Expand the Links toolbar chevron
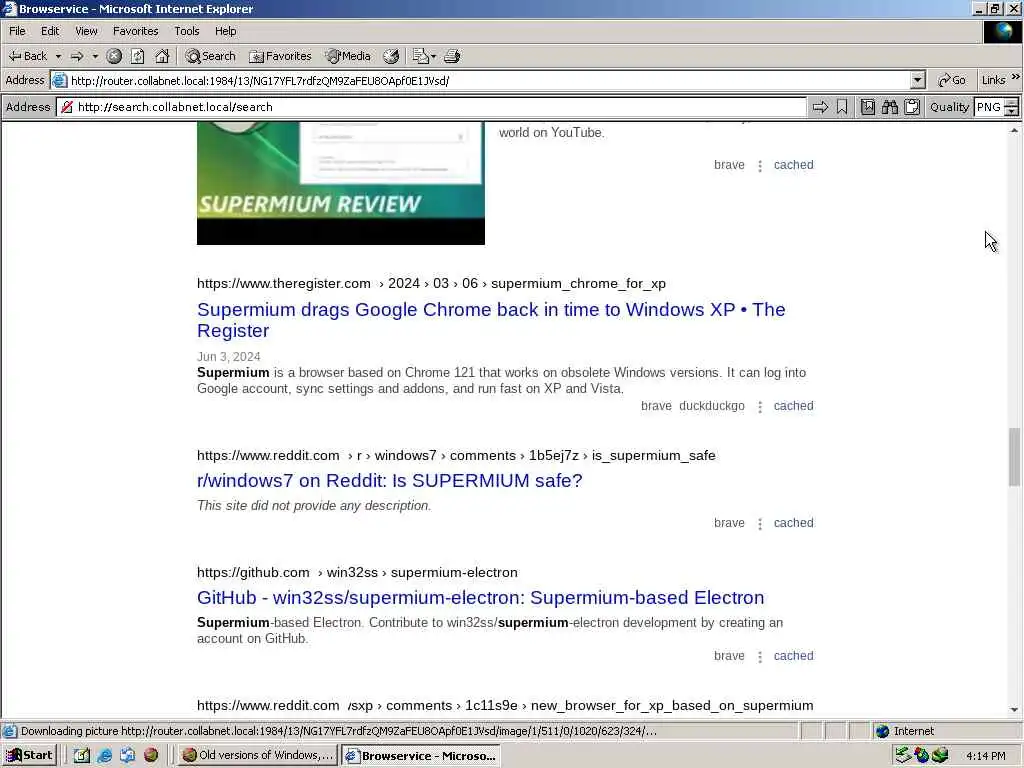This screenshot has width=1024, height=768. pos(1016,77)
